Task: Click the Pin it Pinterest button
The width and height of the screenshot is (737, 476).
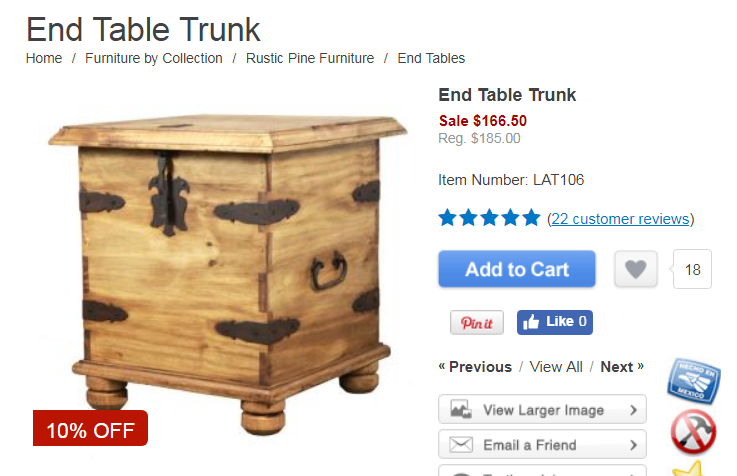Action: pos(477,322)
